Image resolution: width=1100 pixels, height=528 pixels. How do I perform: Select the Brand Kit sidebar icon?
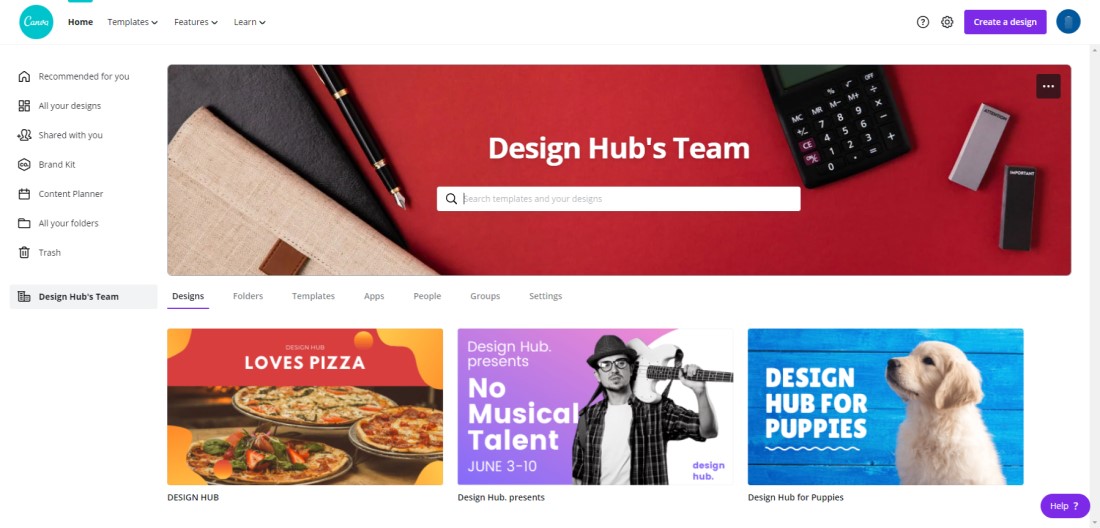pyautogui.click(x=24, y=165)
